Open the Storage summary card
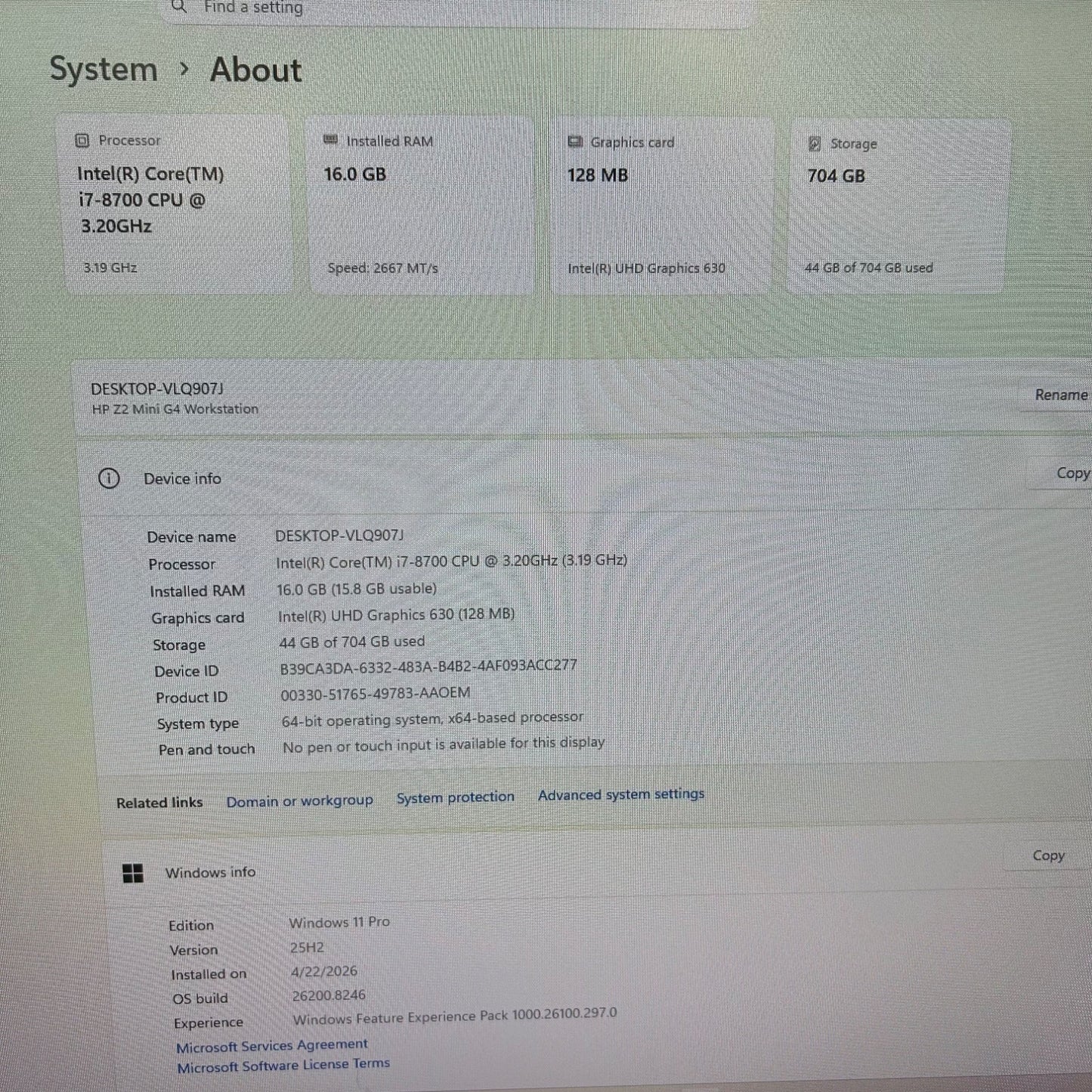Screen dimensions: 1092x1092 click(x=898, y=206)
